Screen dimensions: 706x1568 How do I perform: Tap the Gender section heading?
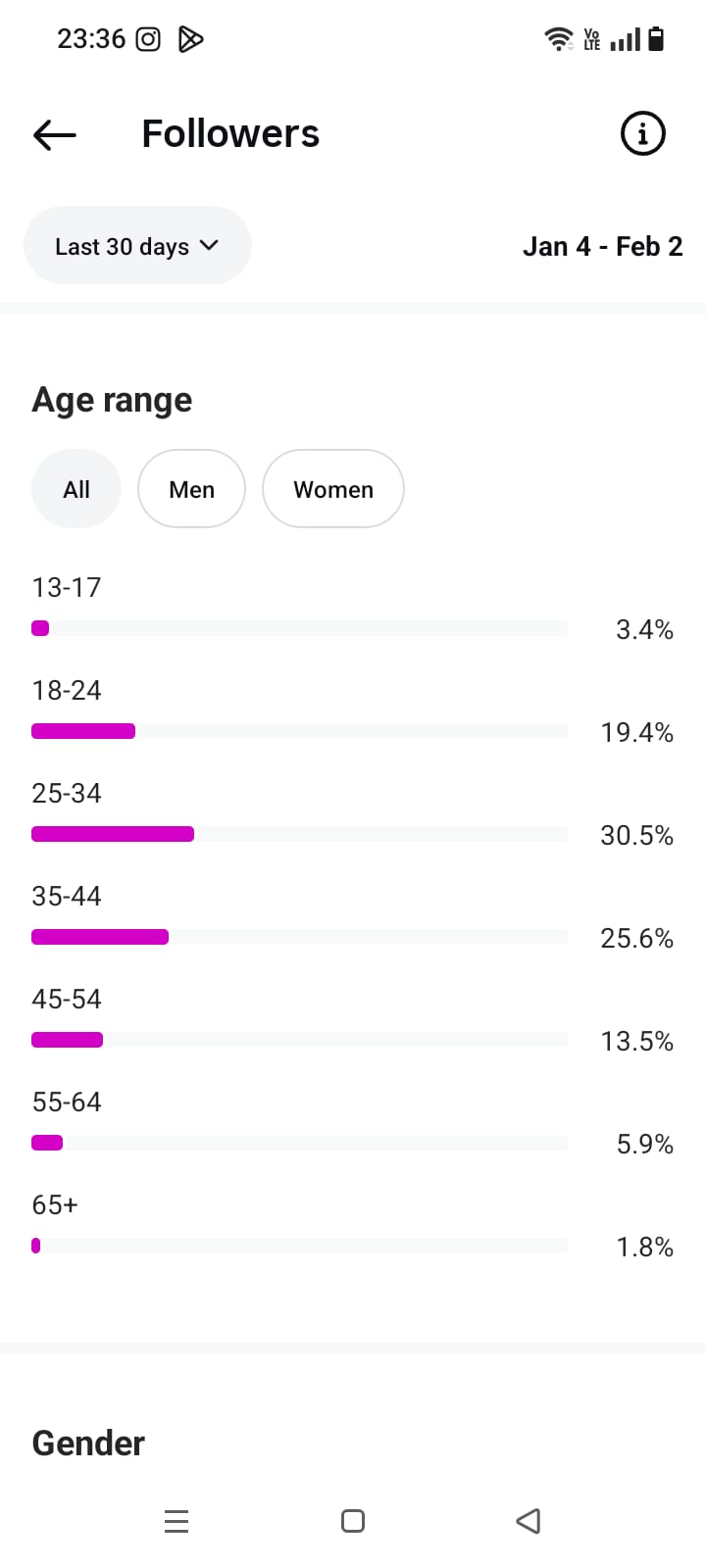88,1444
